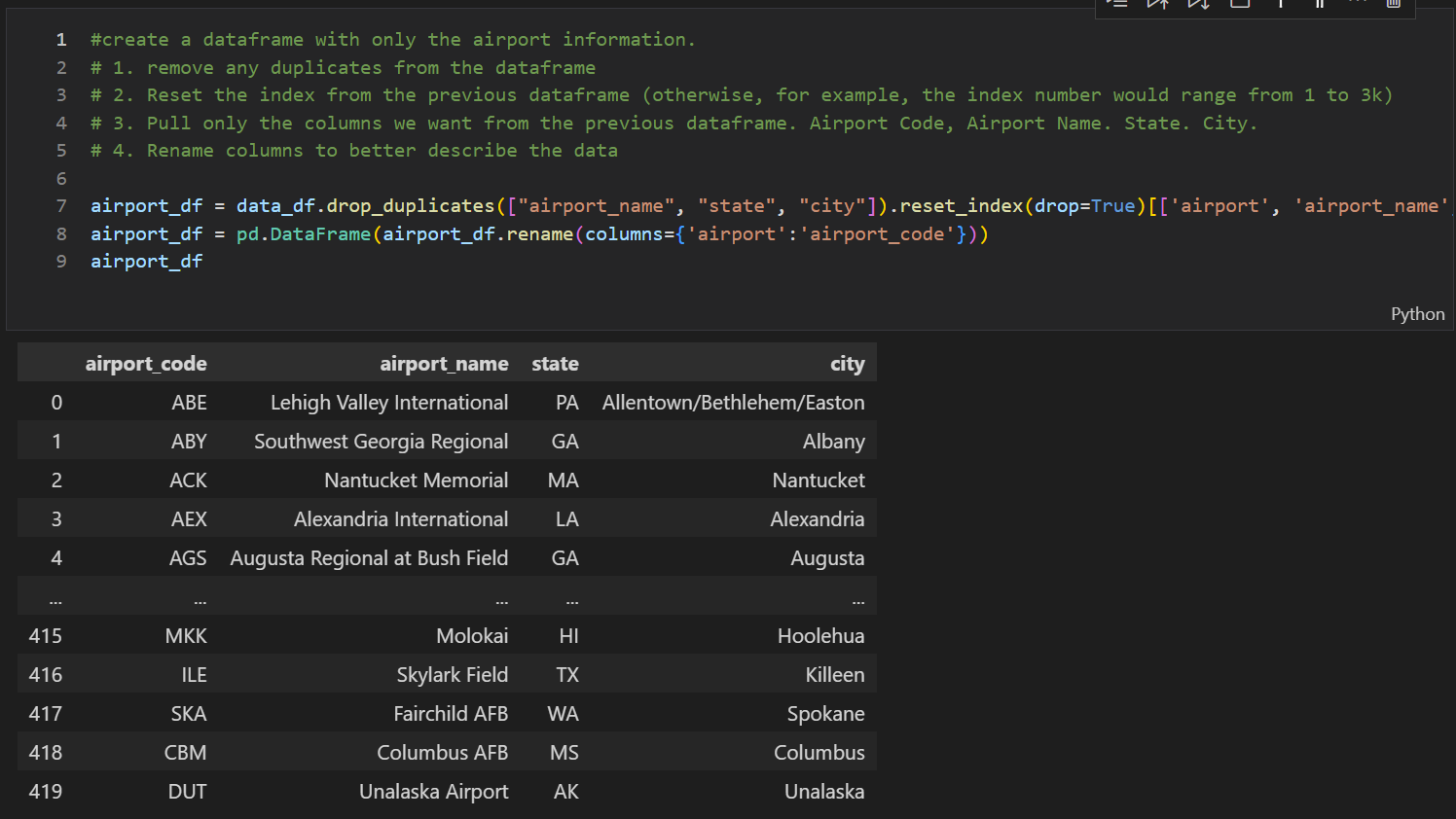This screenshot has width=1456, height=819.
Task: Click the airport_code column header
Action: pos(146,363)
